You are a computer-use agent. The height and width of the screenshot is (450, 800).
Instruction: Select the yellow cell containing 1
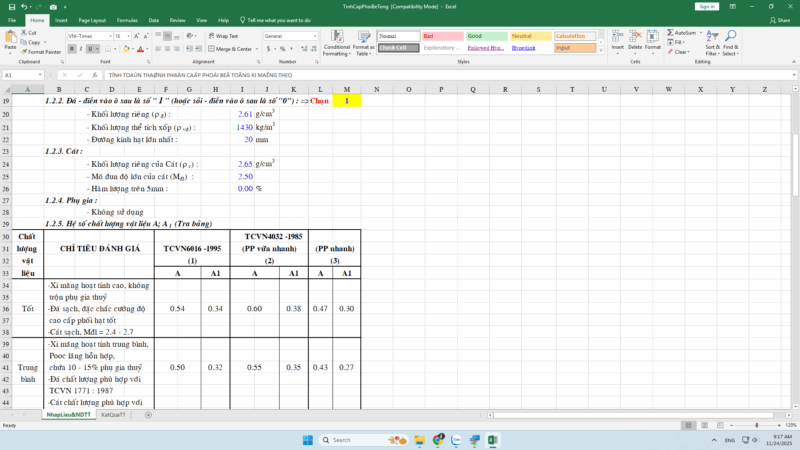347,101
